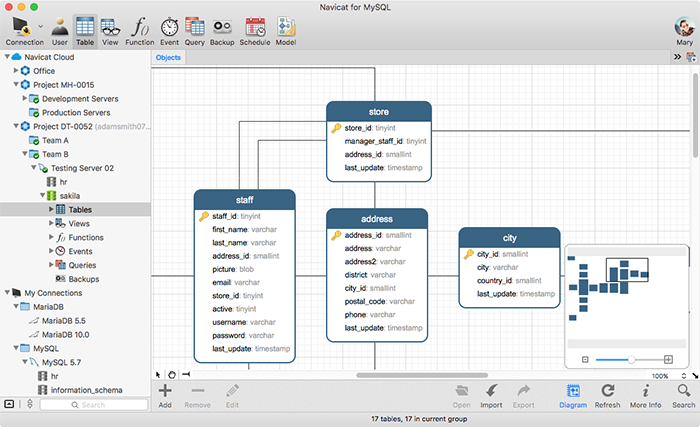Click Remove button
This screenshot has width=700, height=427.
point(197,396)
